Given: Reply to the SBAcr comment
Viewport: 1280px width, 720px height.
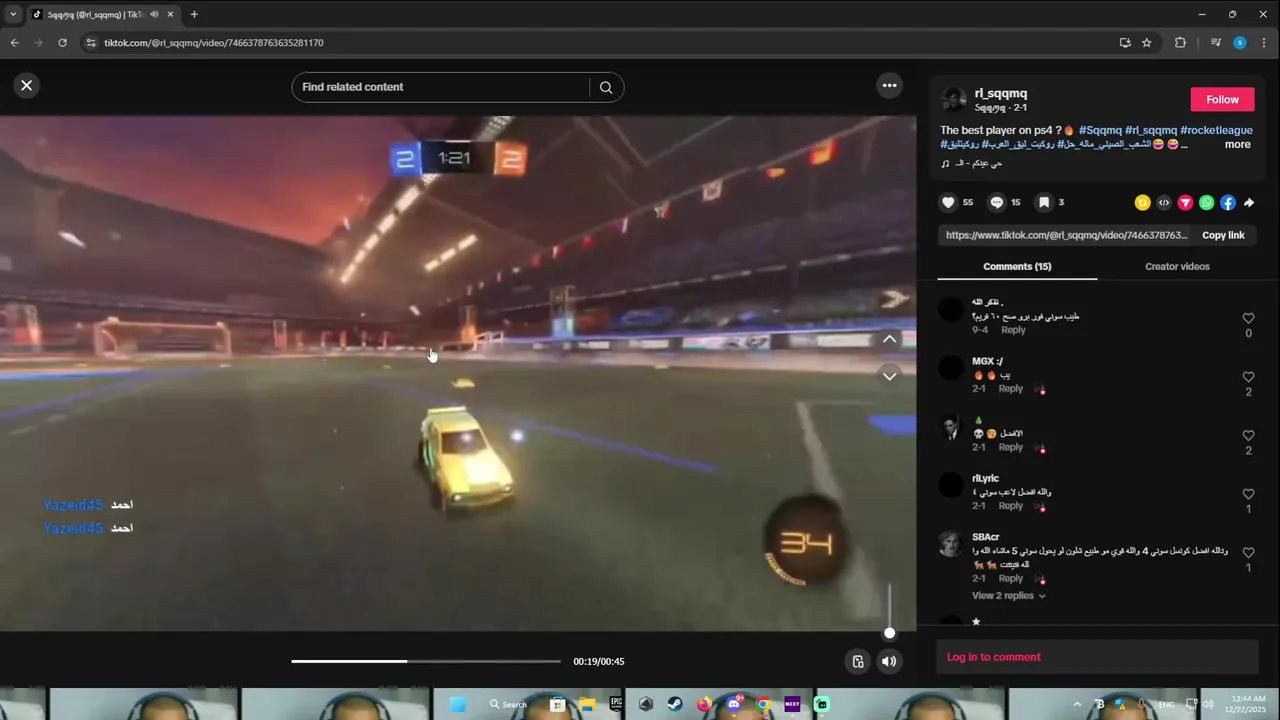Looking at the screenshot, I should point(1010,578).
